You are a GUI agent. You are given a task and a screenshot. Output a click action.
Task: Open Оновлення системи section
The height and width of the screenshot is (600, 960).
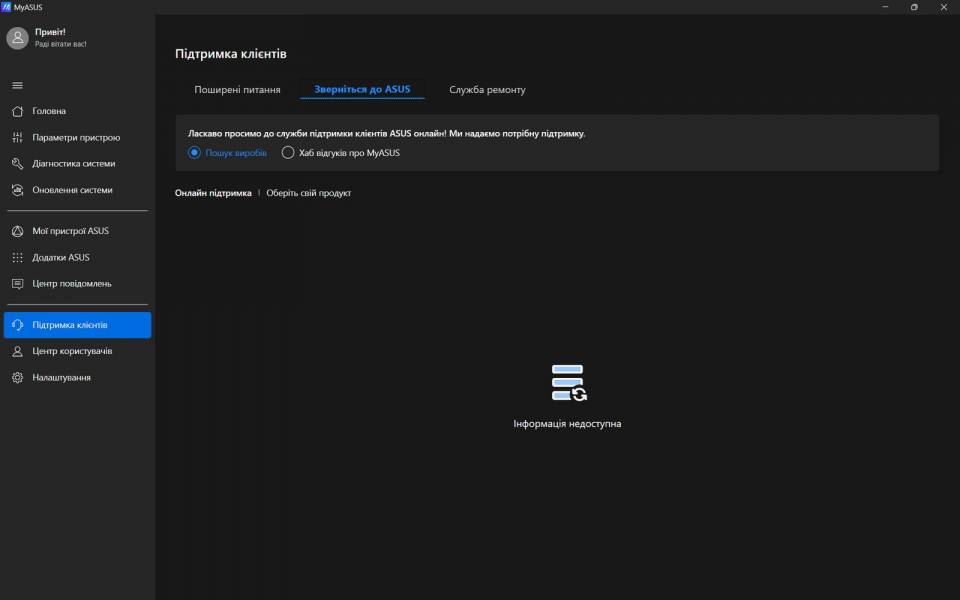click(x=77, y=190)
